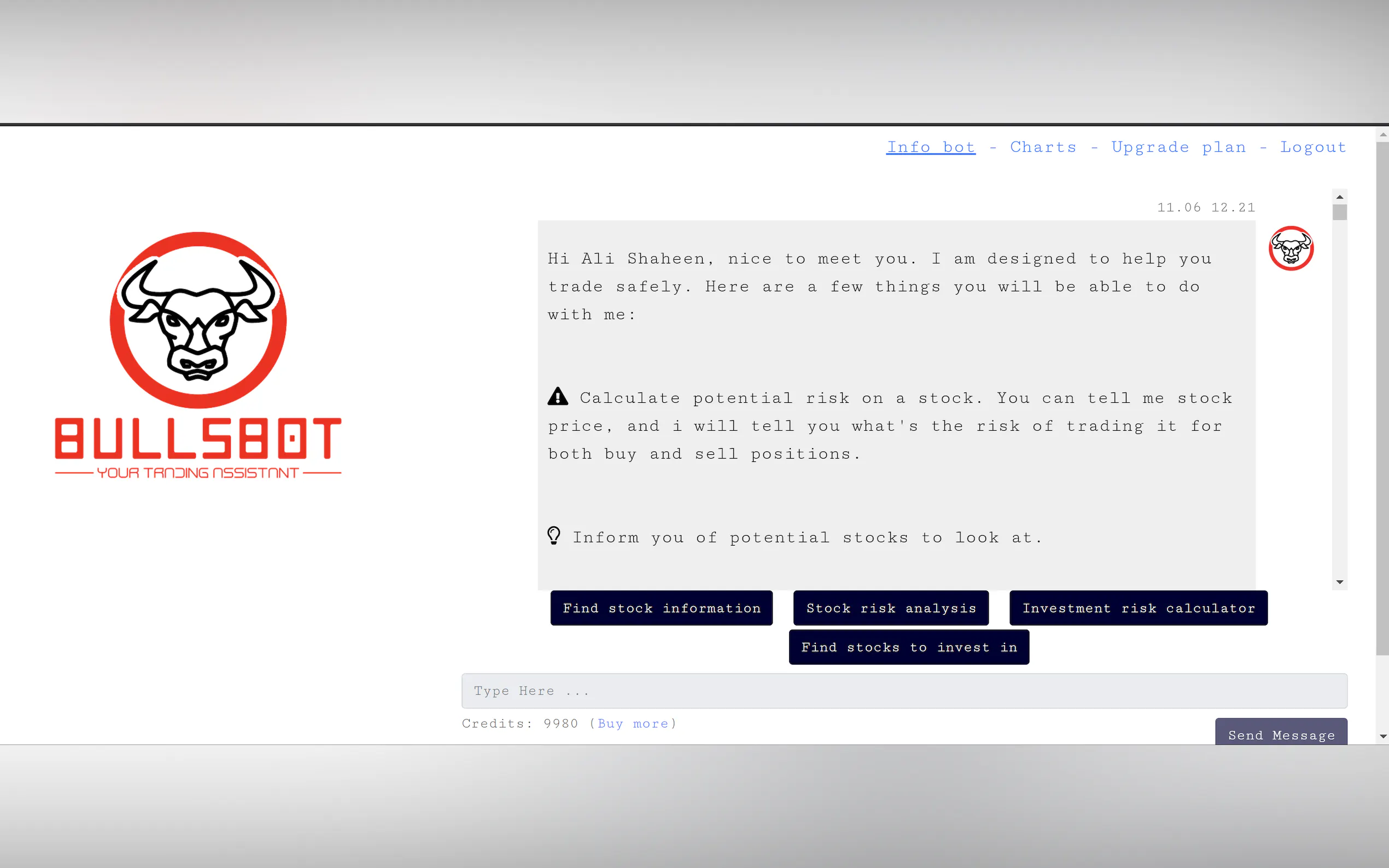The width and height of the screenshot is (1389, 868).
Task: Click the BullsBot bull logo image
Action: click(198, 320)
